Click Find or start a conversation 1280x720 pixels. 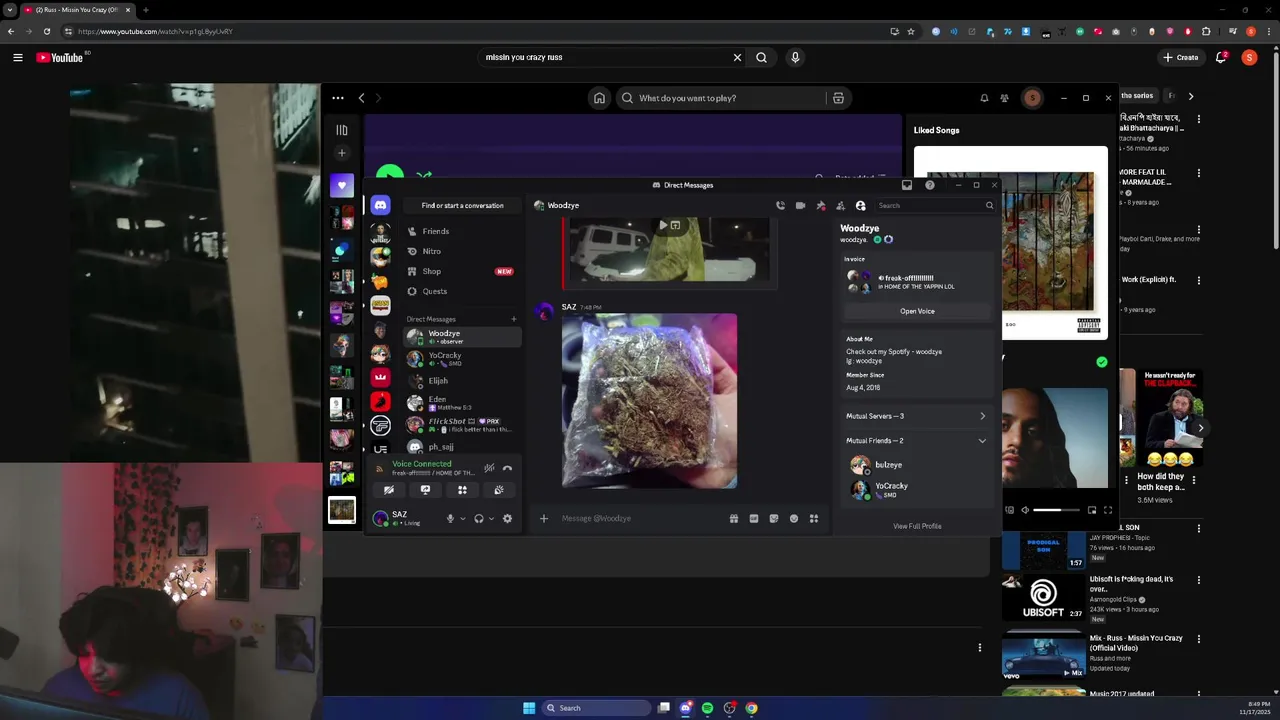coord(462,205)
